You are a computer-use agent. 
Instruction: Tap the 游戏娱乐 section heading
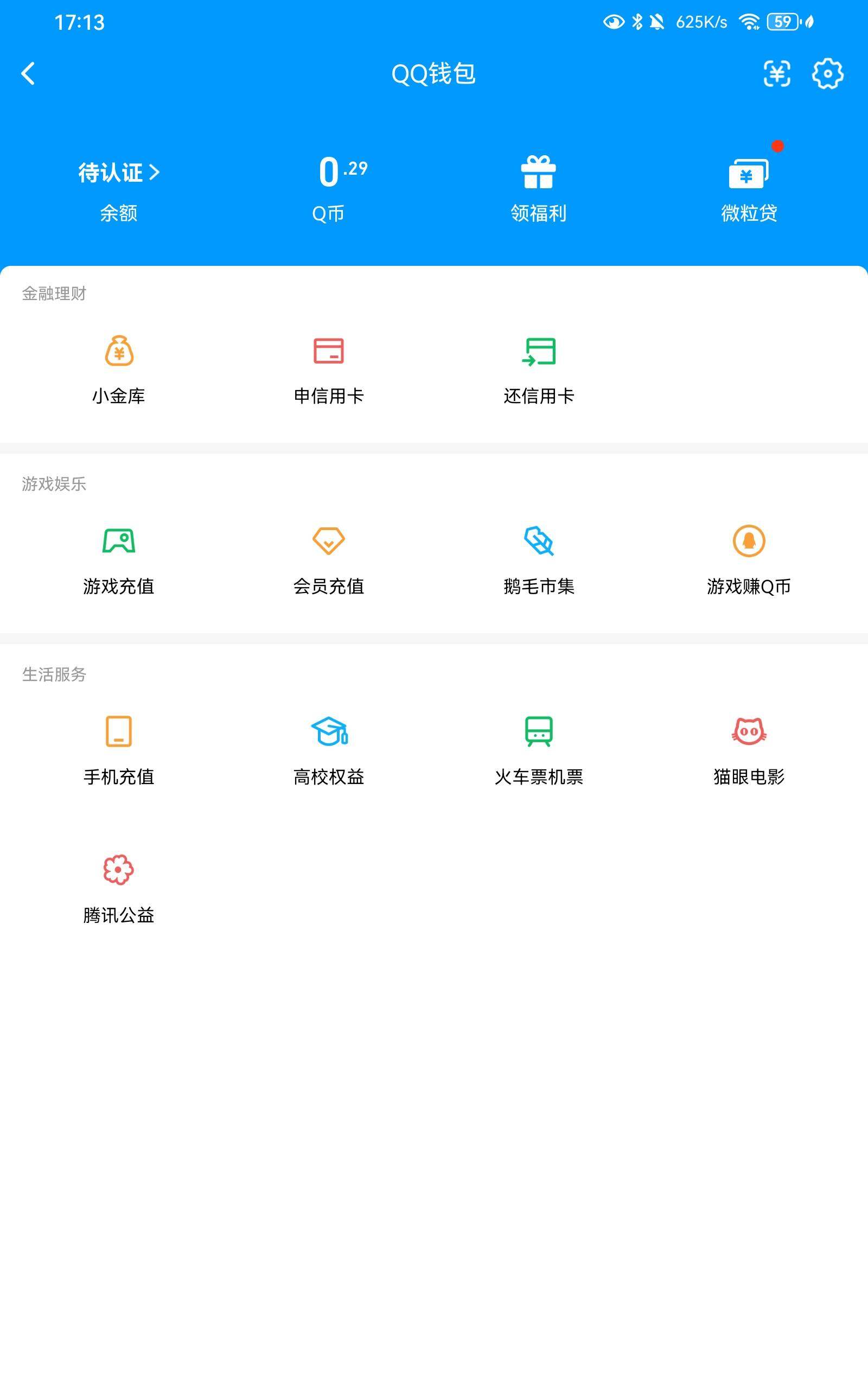point(54,484)
